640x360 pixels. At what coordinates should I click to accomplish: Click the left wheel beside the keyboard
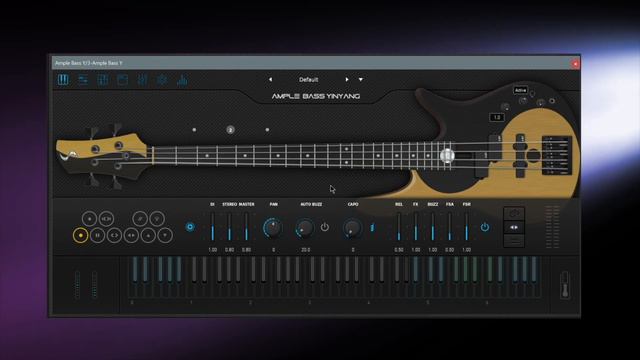point(78,284)
